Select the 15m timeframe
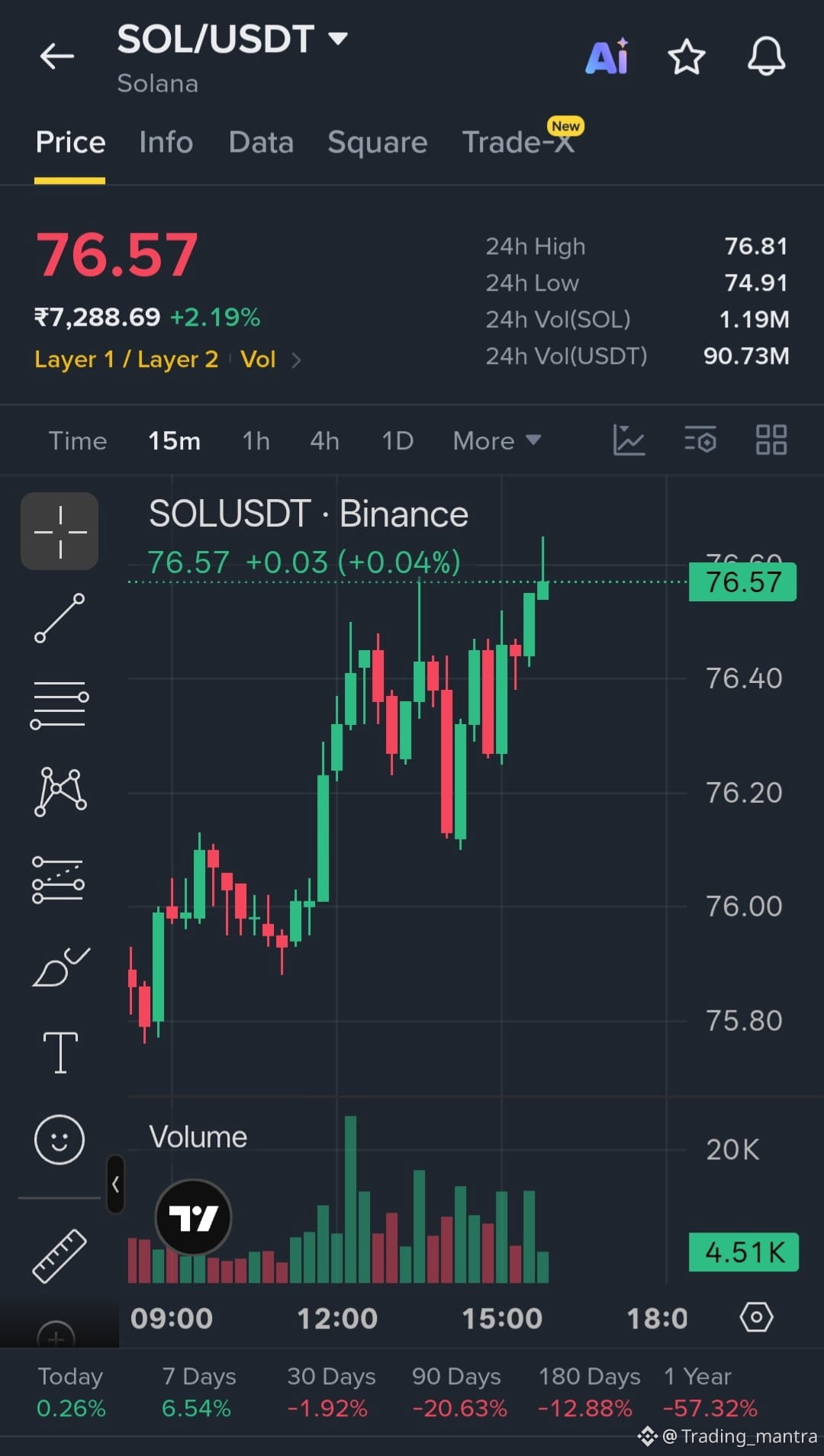Viewport: 824px width, 1456px height. point(174,441)
